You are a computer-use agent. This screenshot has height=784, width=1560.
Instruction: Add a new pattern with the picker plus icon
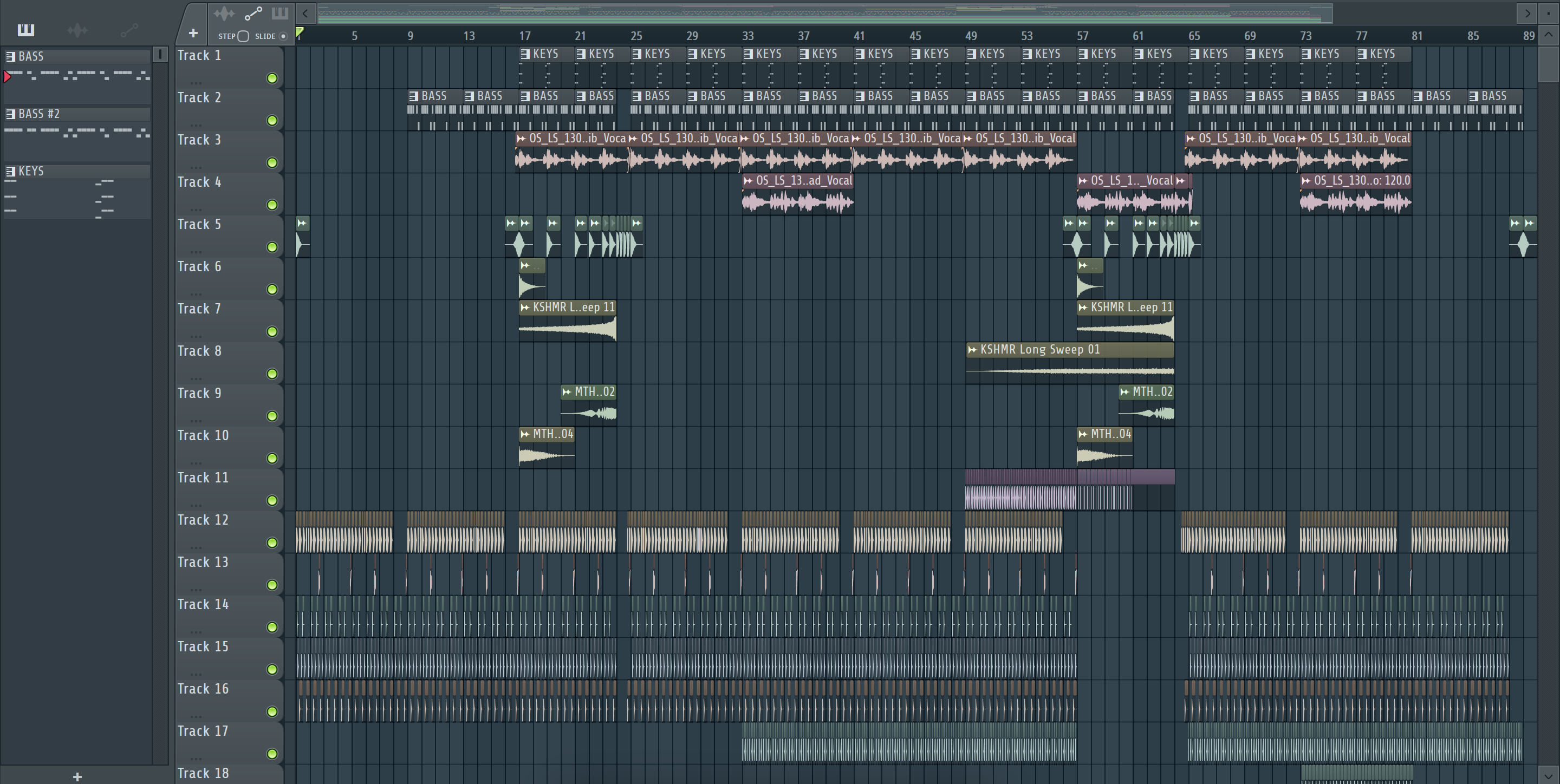[x=77, y=777]
